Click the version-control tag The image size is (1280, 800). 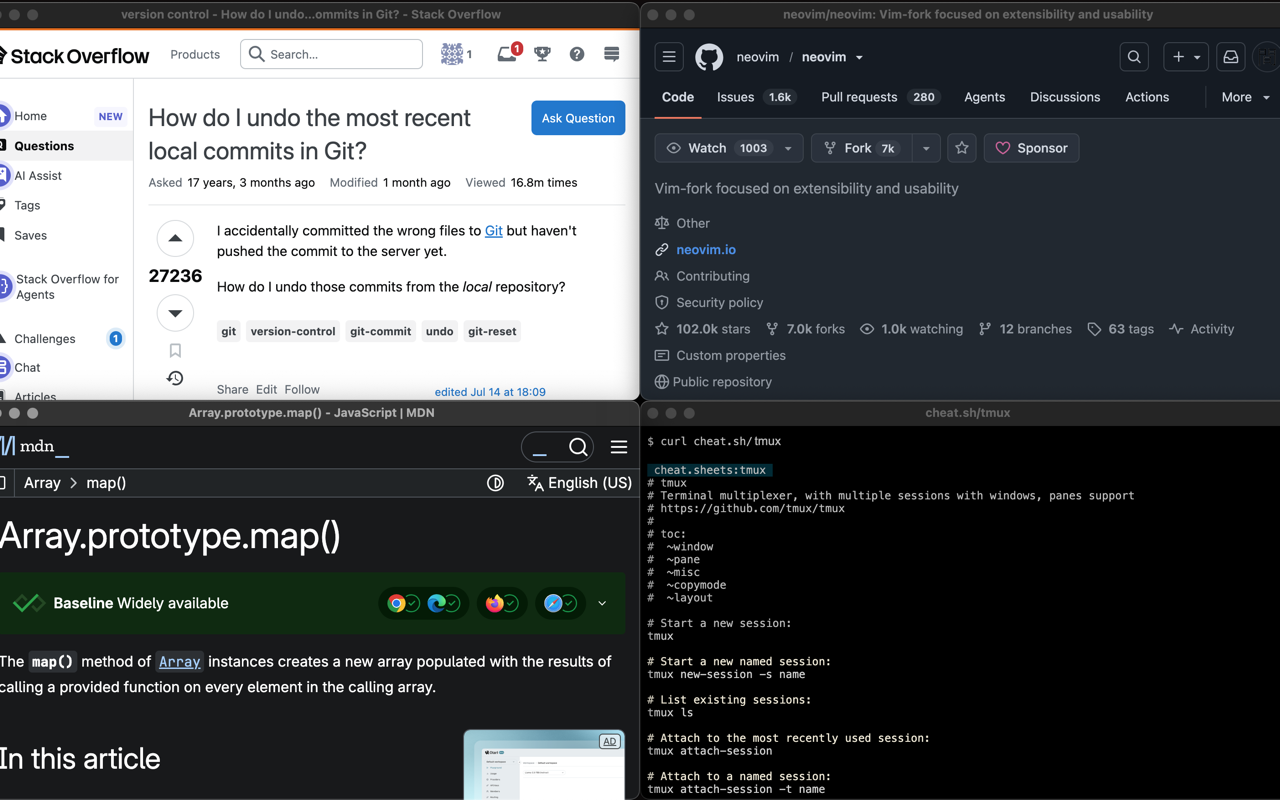(293, 331)
